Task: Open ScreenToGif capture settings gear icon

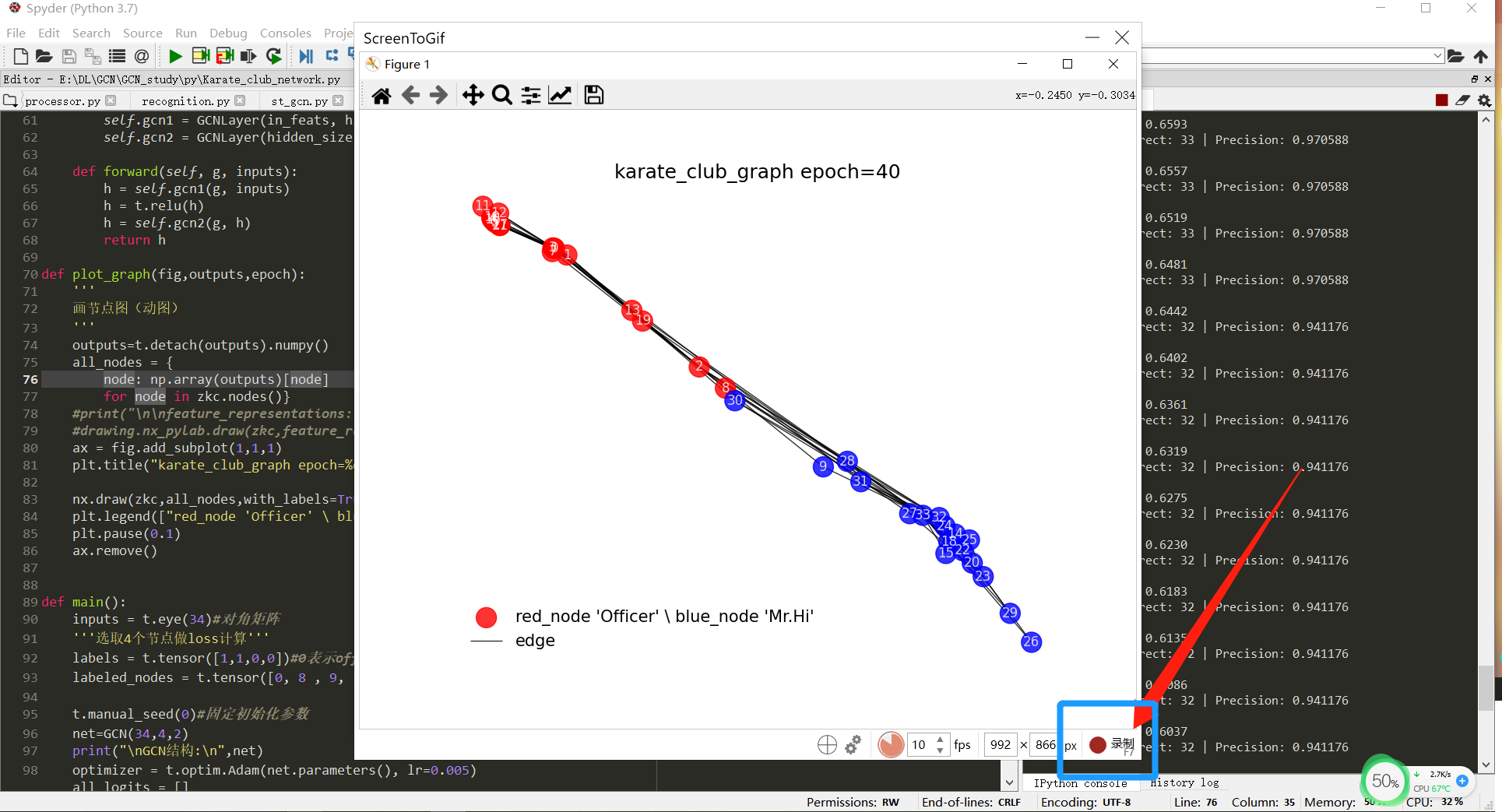Action: point(853,745)
